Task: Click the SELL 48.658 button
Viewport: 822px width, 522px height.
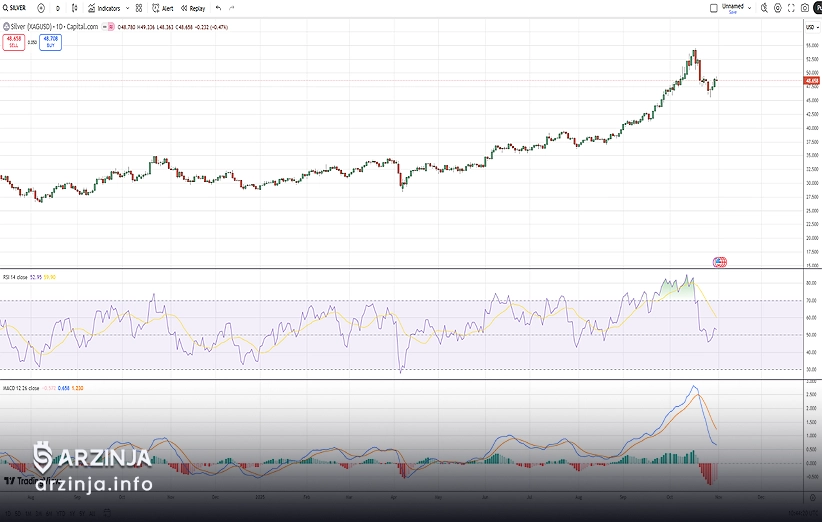Action: click(14, 43)
